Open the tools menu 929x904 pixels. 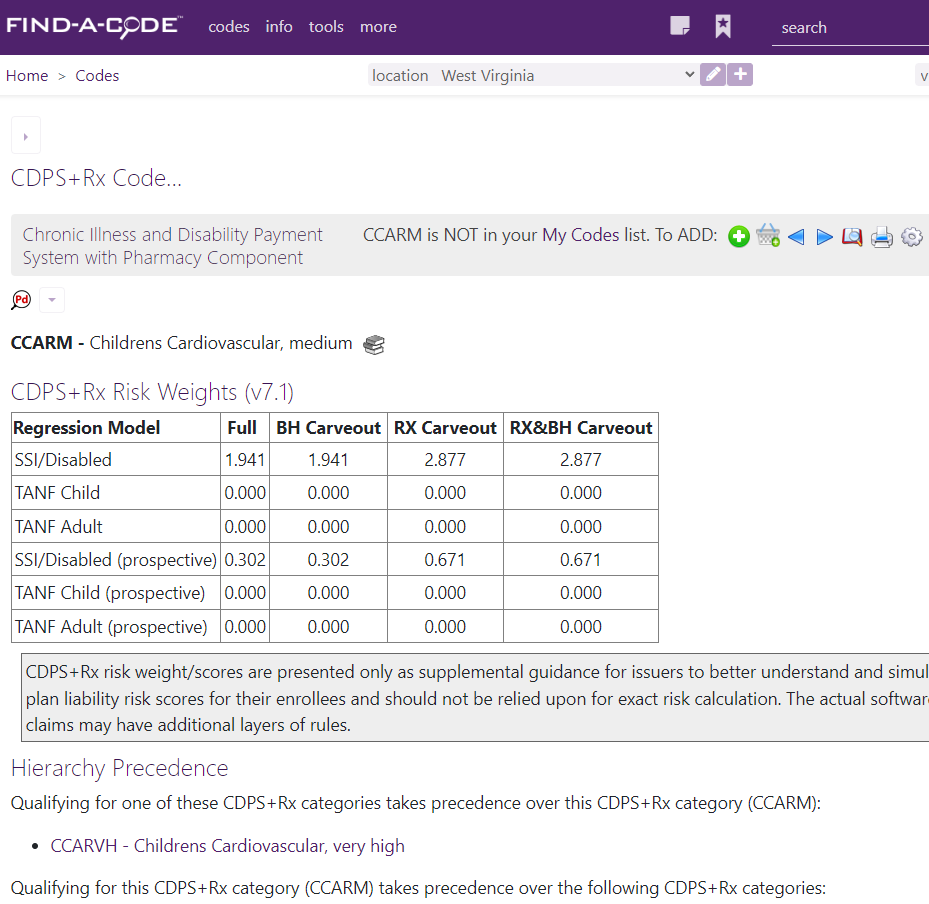coord(326,27)
